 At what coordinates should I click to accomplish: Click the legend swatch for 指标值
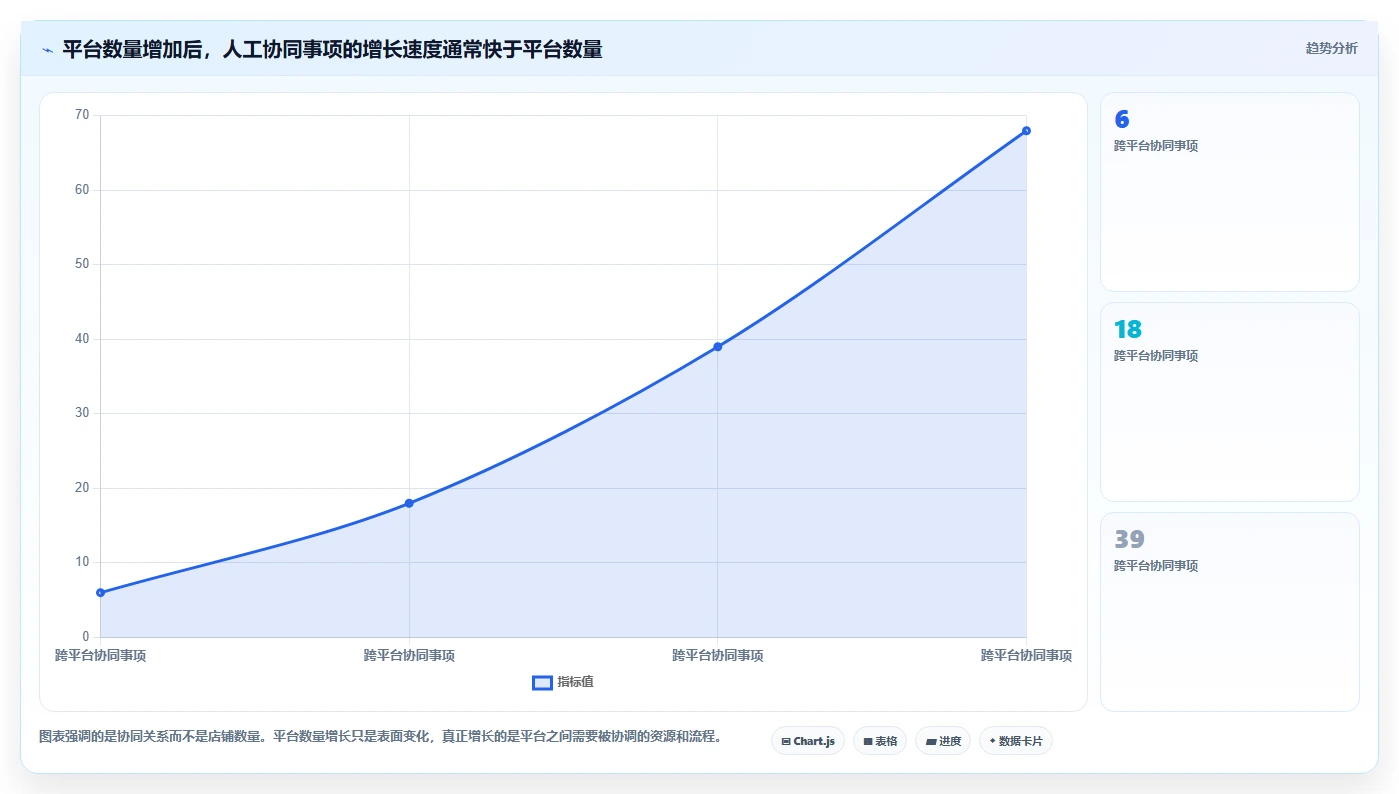coord(542,683)
